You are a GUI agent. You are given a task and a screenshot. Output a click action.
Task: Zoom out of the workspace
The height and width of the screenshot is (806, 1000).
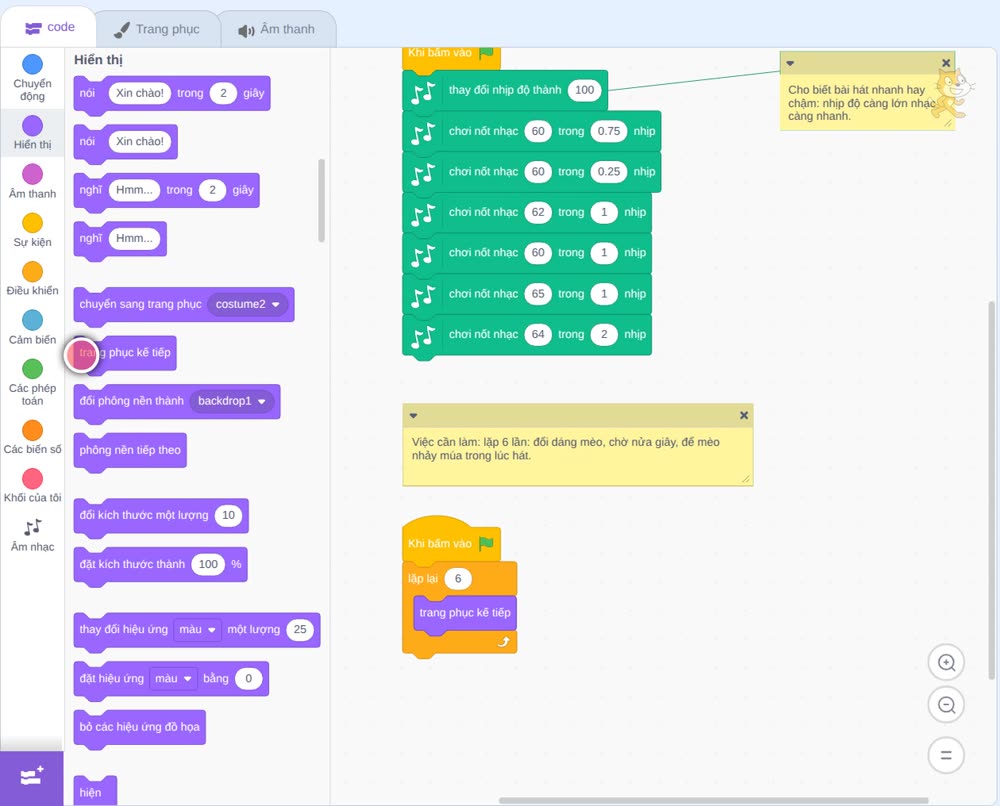tap(946, 705)
